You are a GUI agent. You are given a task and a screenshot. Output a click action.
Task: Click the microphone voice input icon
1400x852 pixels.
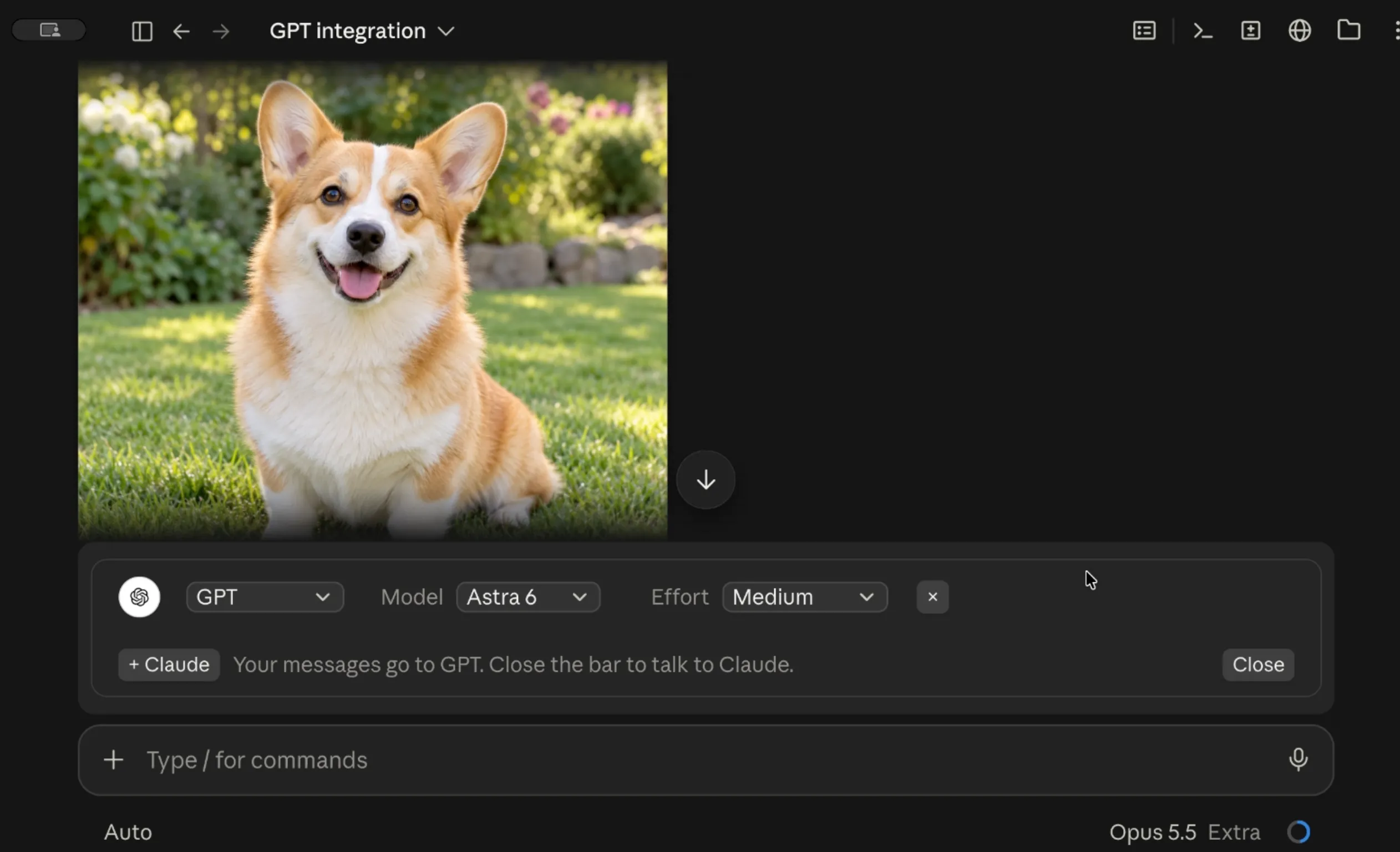tap(1298, 760)
